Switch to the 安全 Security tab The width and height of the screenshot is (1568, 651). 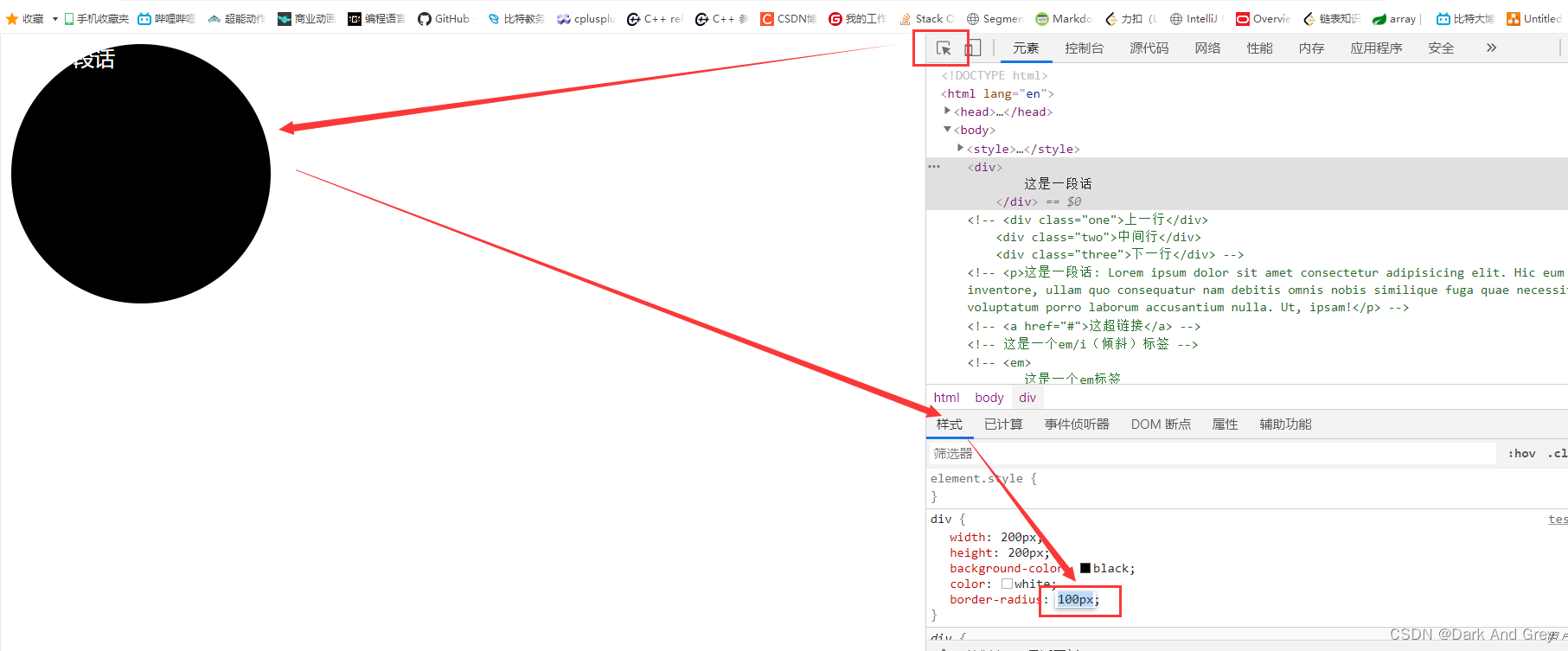(x=1441, y=48)
